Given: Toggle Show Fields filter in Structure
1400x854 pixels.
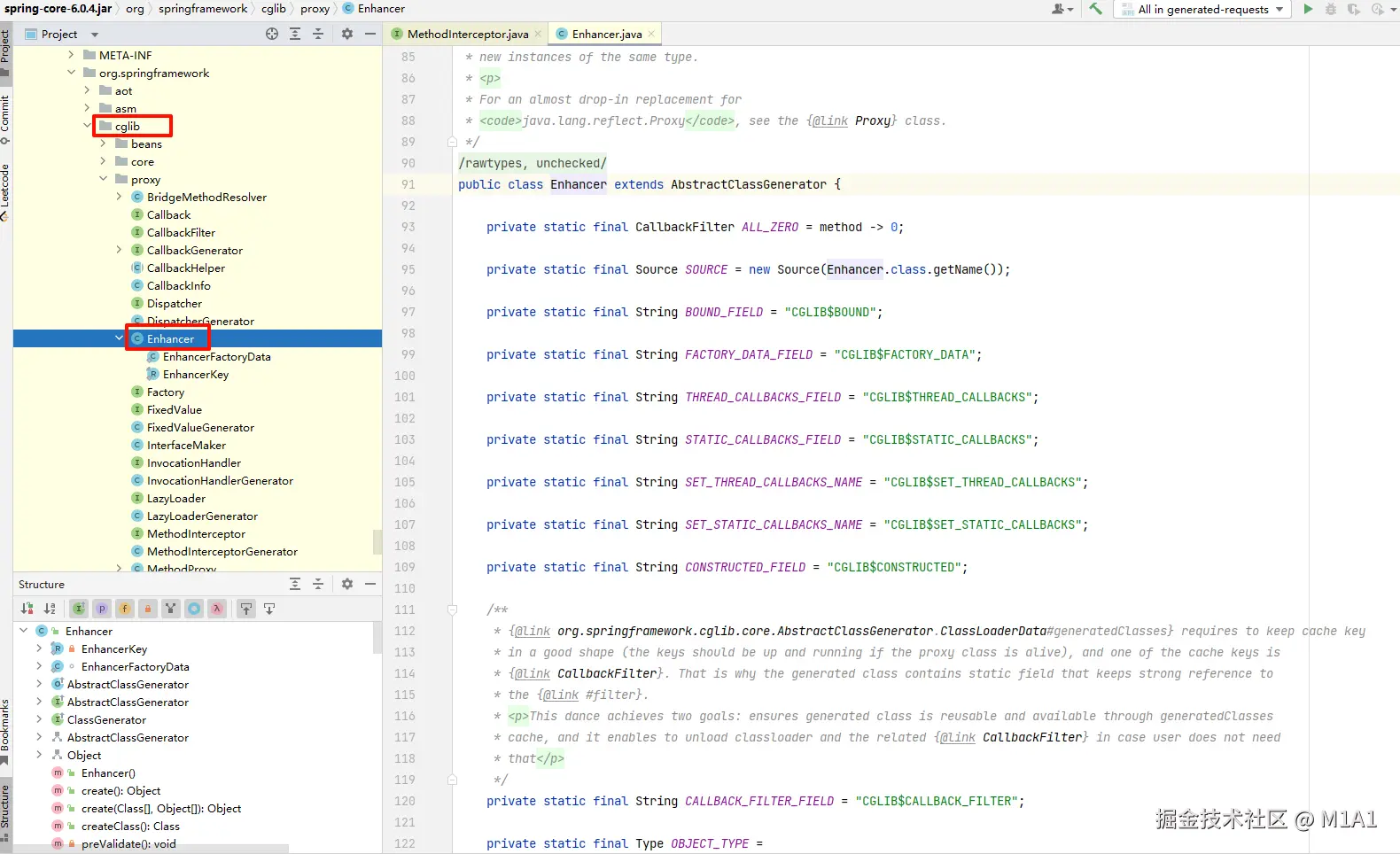Looking at the screenshot, I should point(125,609).
